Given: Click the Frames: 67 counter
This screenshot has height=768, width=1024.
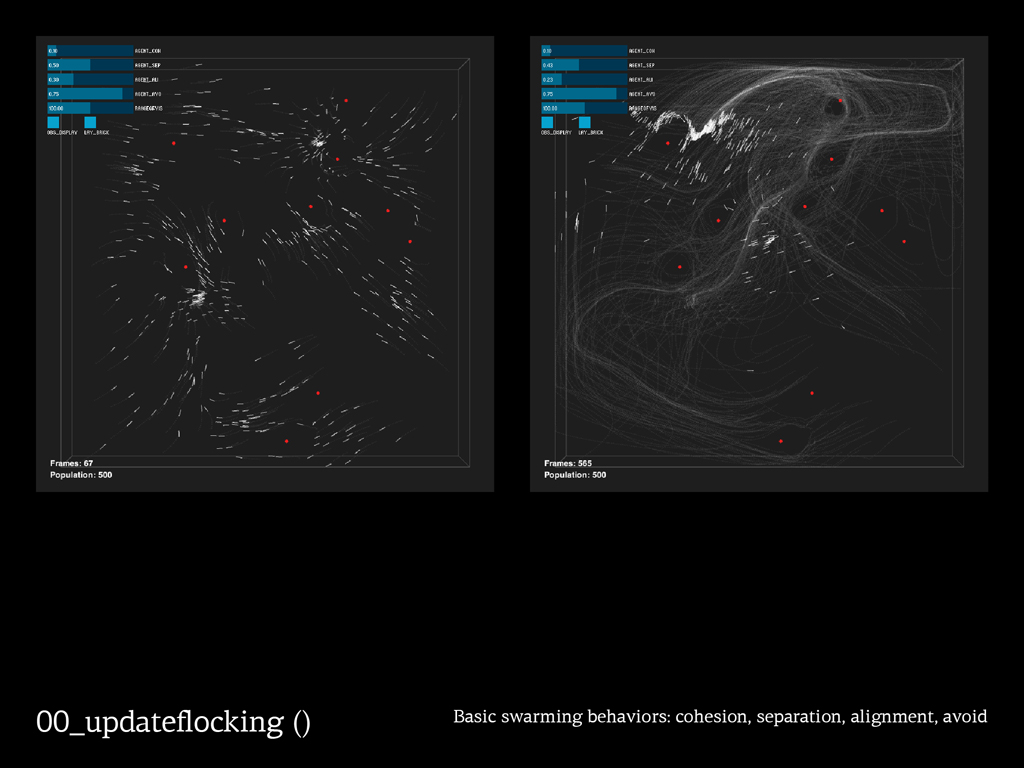Looking at the screenshot, I should coord(72,463).
